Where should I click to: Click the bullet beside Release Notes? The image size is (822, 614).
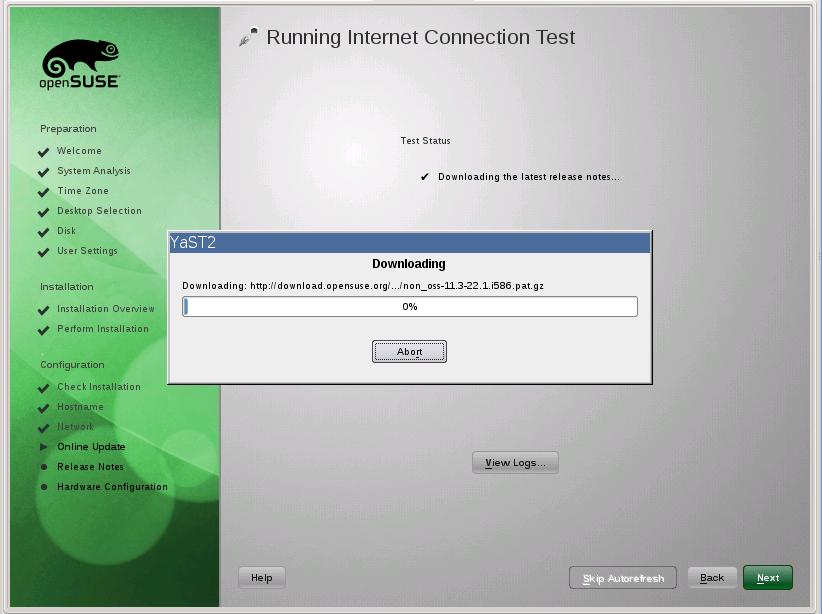[x=44, y=467]
